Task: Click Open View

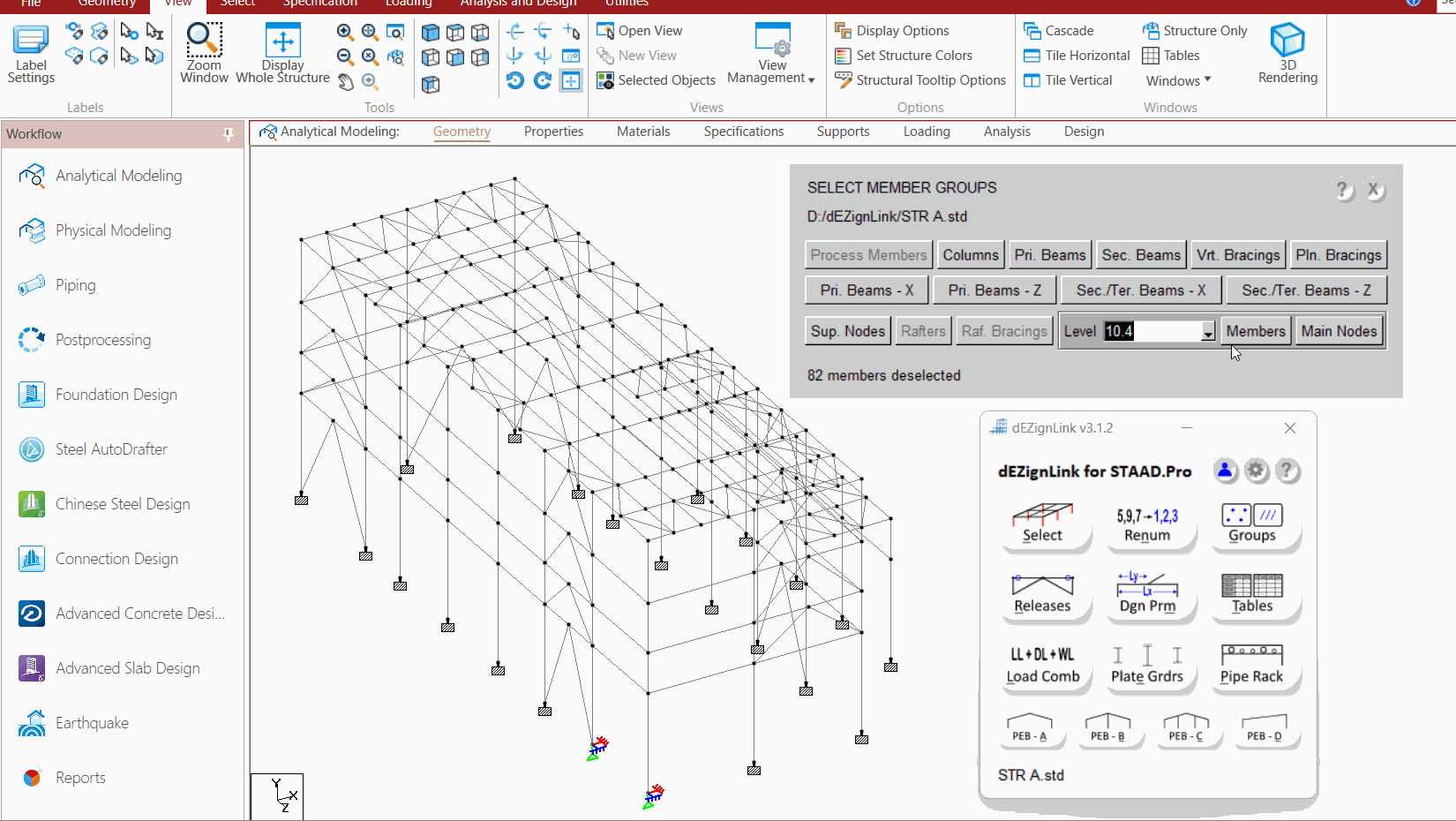Action: pos(640,31)
